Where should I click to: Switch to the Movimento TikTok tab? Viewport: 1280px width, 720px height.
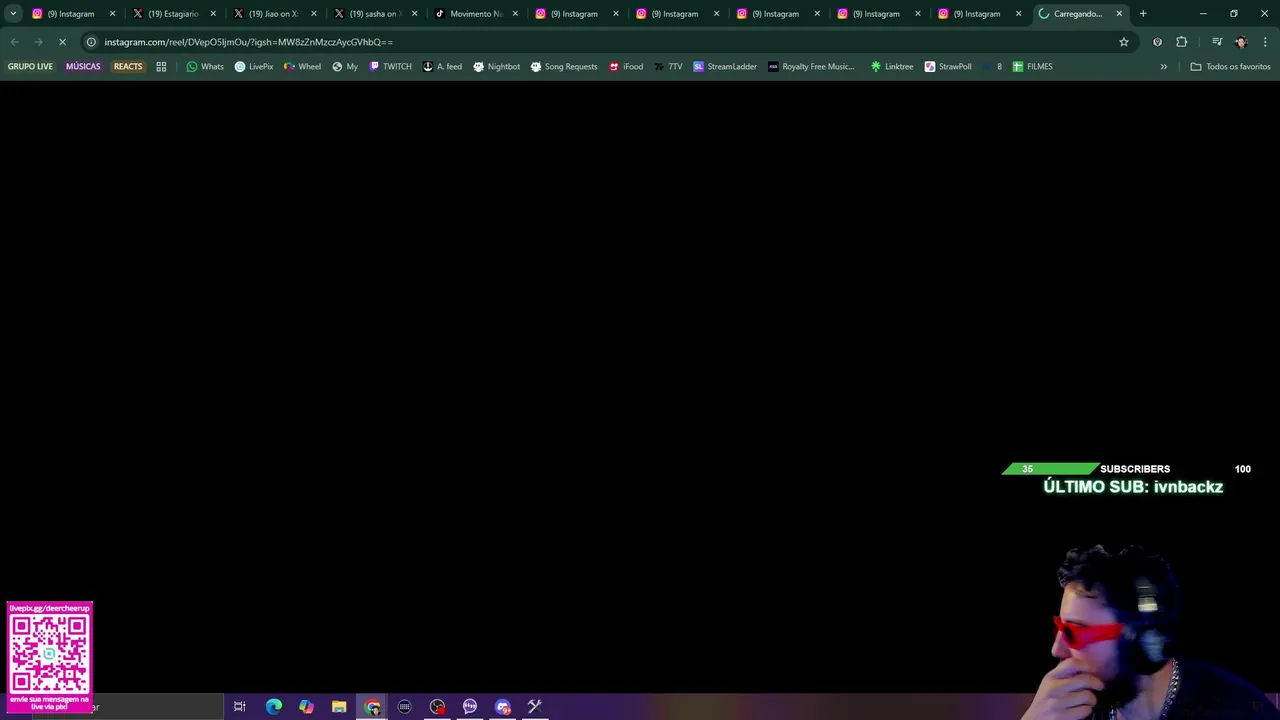(x=476, y=14)
